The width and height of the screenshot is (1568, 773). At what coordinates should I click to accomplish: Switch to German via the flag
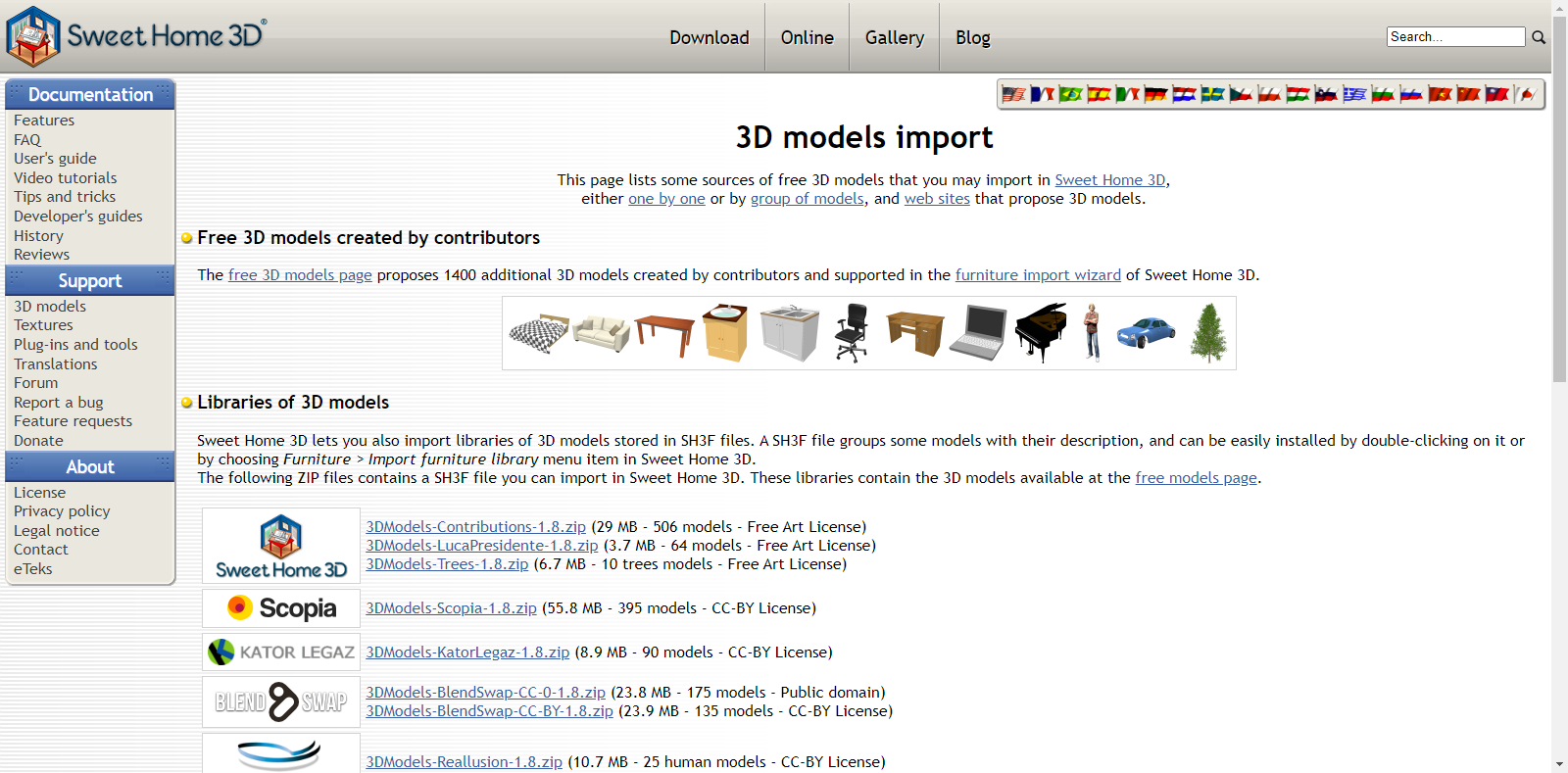pyautogui.click(x=1156, y=94)
